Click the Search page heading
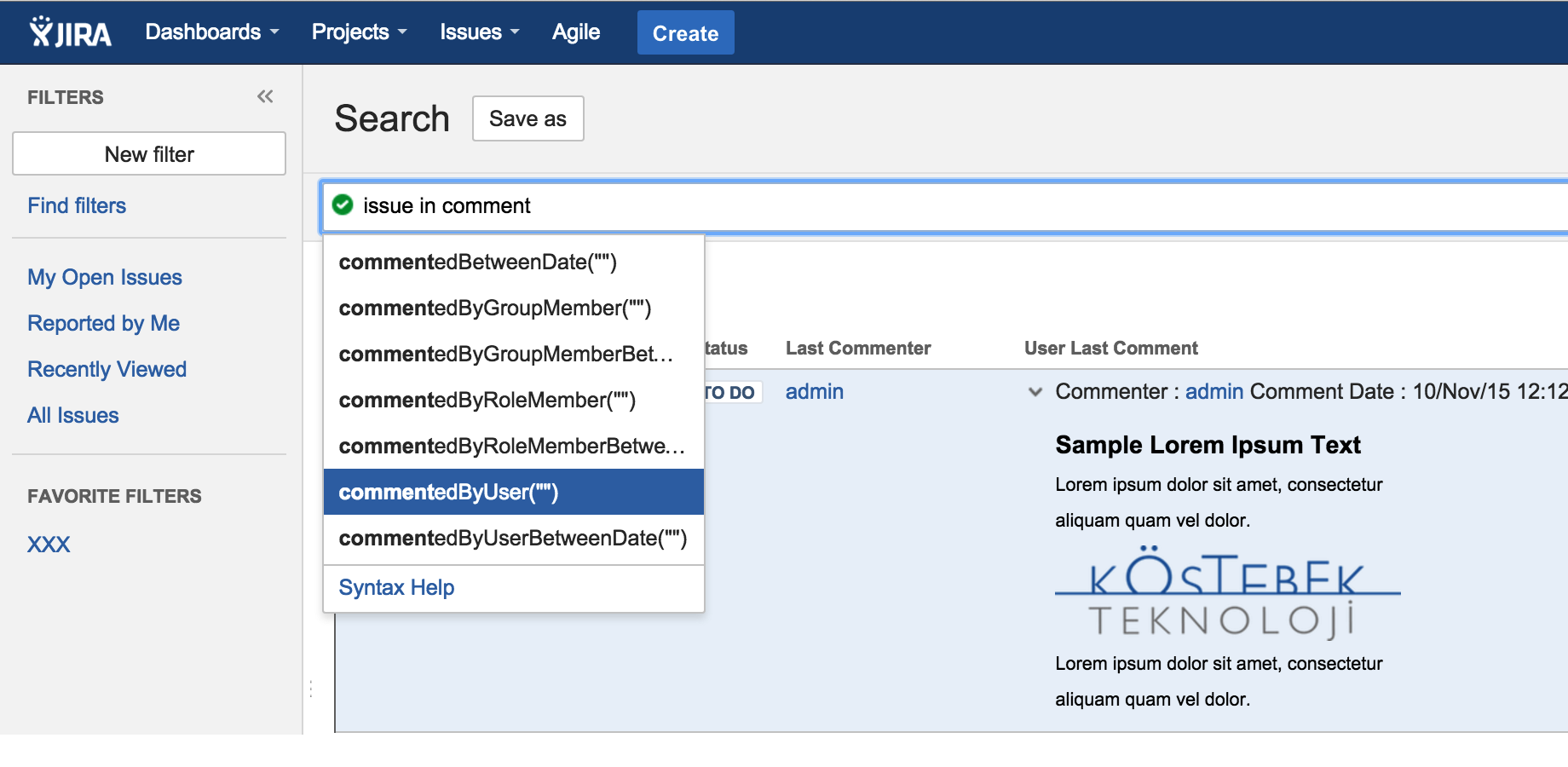The image size is (1568, 767). coord(392,118)
